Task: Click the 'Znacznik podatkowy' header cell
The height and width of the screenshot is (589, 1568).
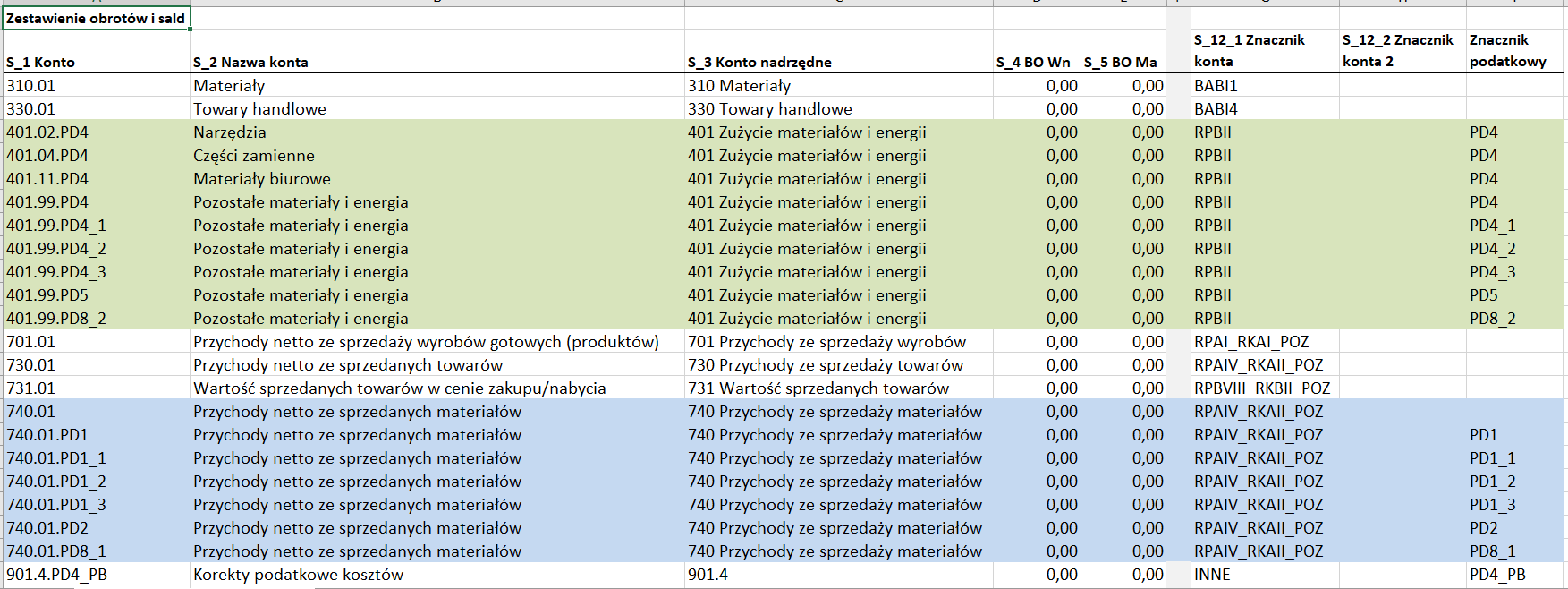Action: (x=1515, y=51)
